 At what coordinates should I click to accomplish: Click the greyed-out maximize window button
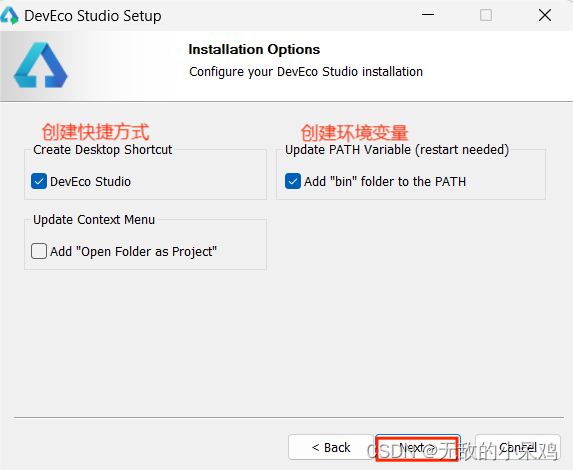(x=486, y=15)
